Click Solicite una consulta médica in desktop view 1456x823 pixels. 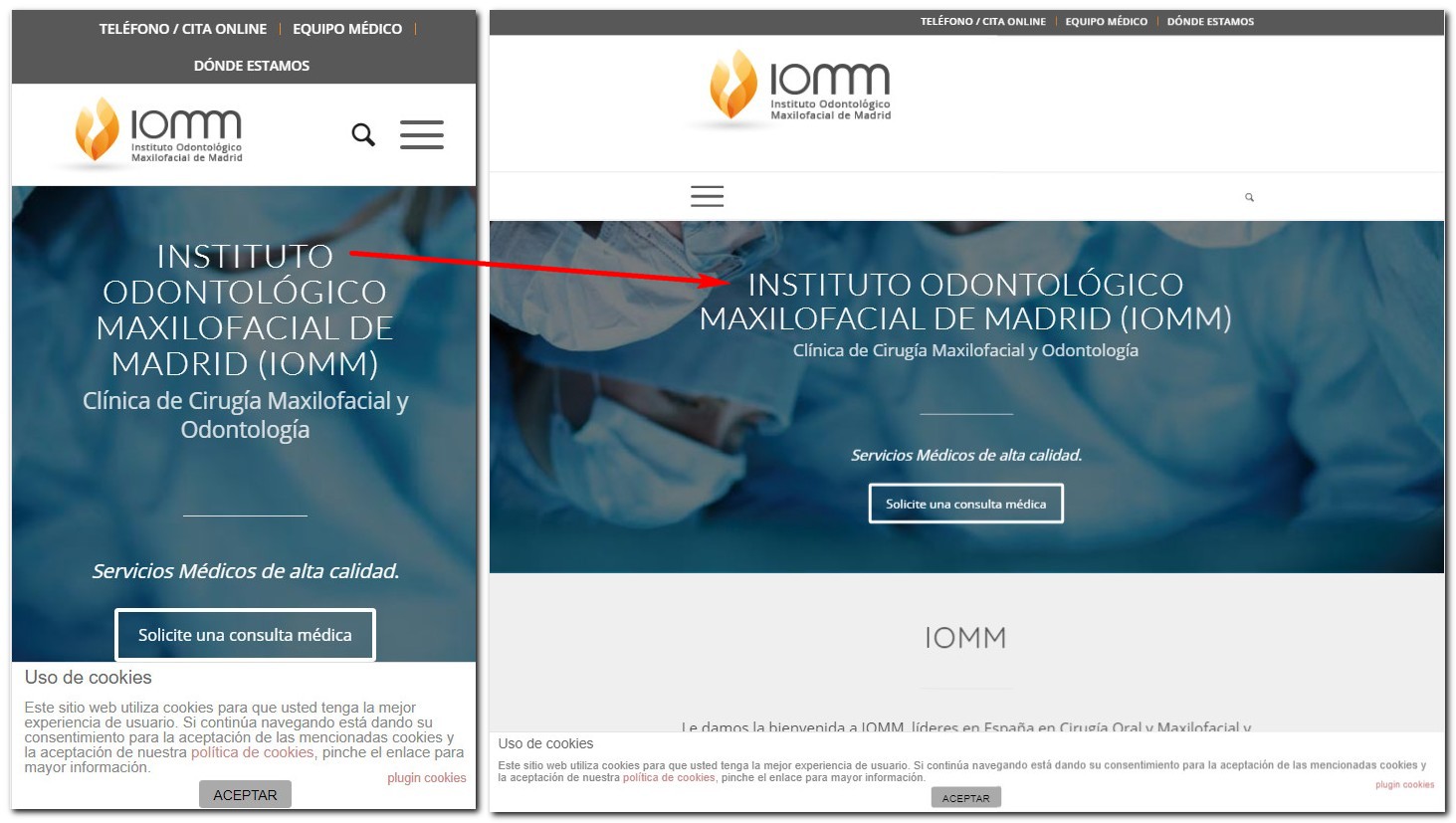pos(966,504)
